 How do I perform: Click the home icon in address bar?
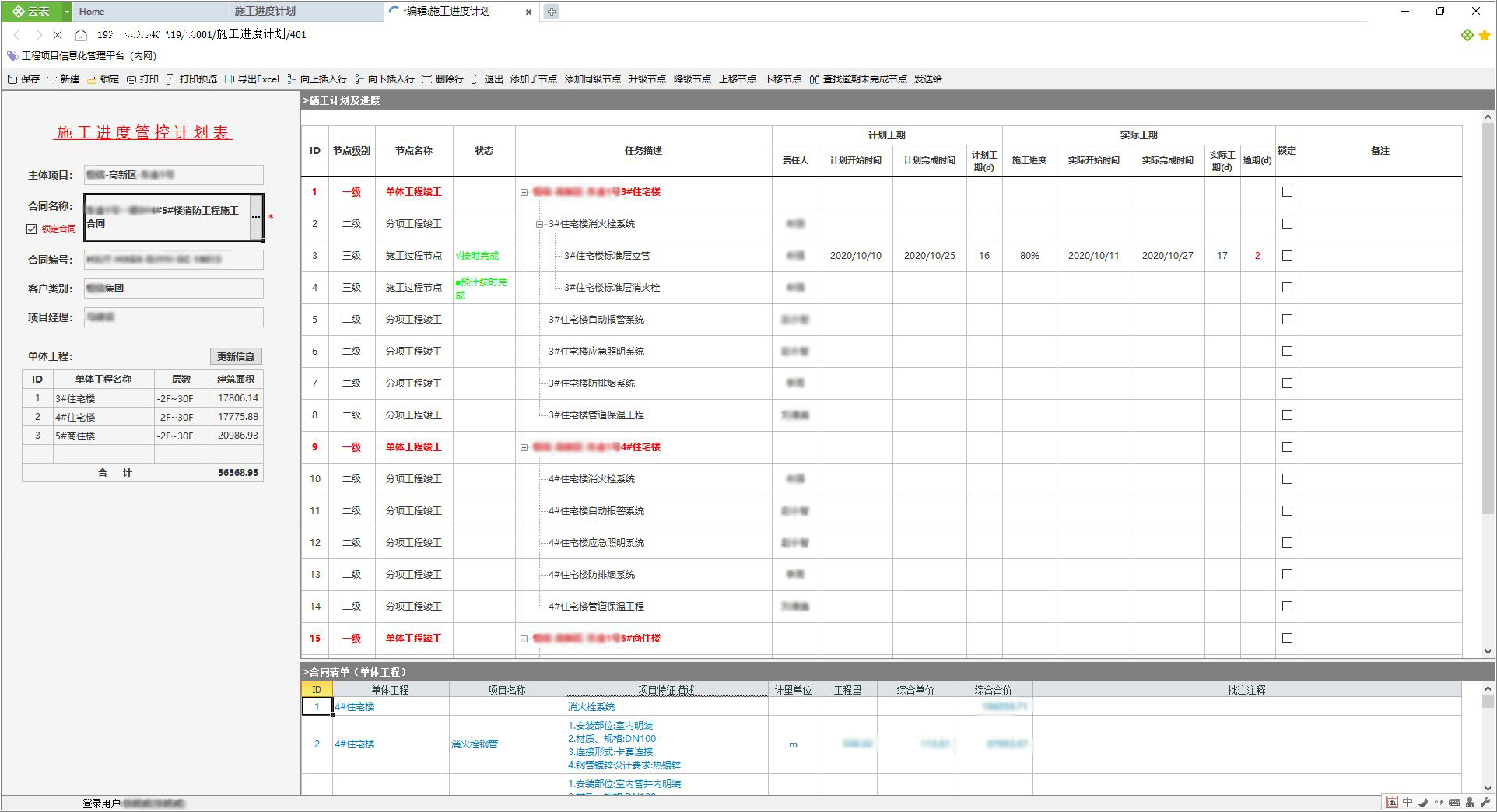point(81,35)
